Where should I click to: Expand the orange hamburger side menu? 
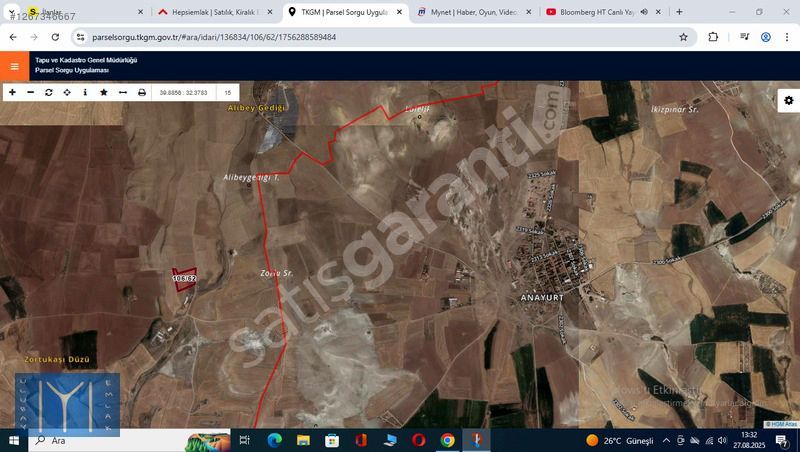click(14, 66)
